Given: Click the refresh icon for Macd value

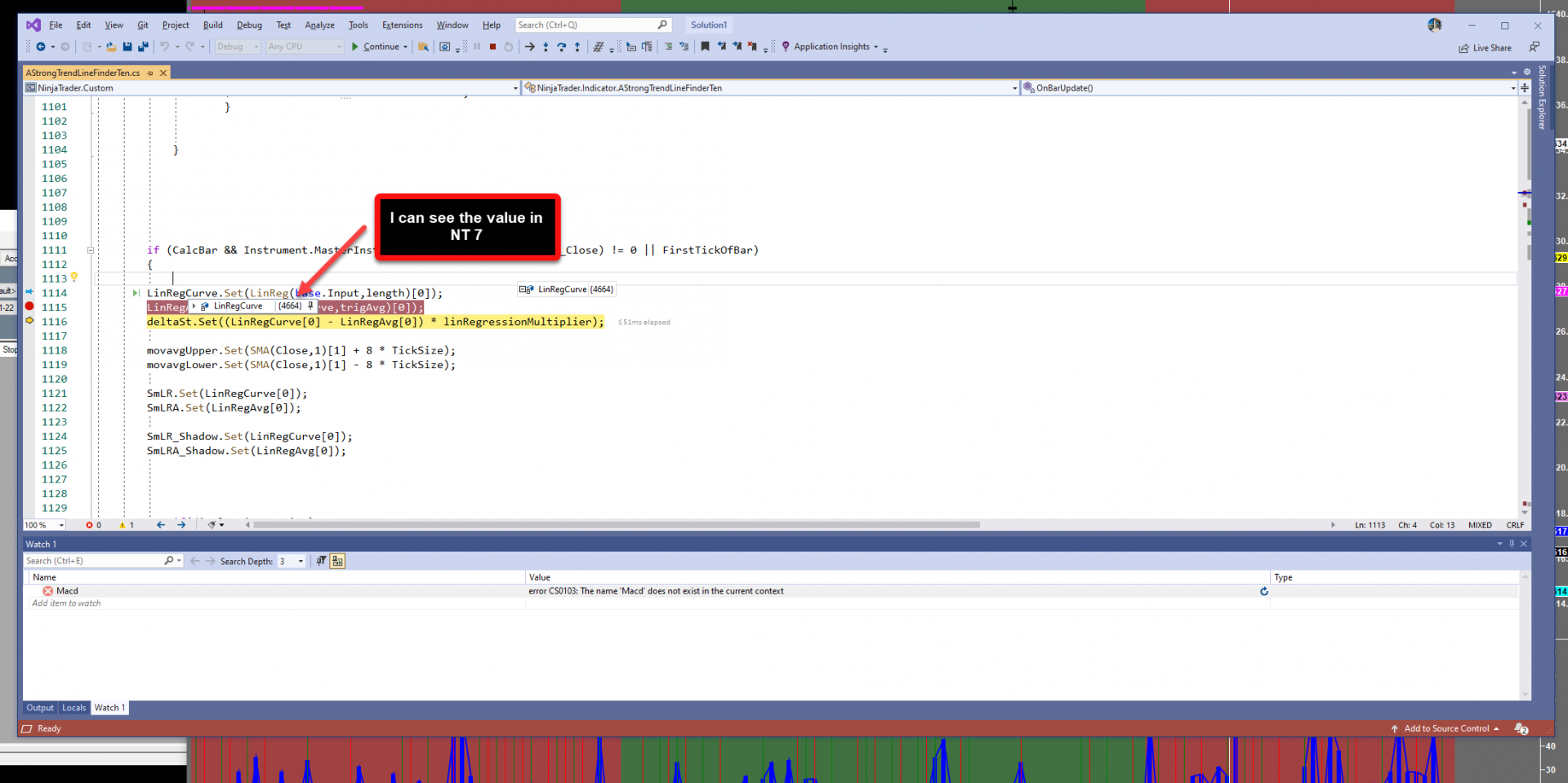Looking at the screenshot, I should (x=1264, y=591).
